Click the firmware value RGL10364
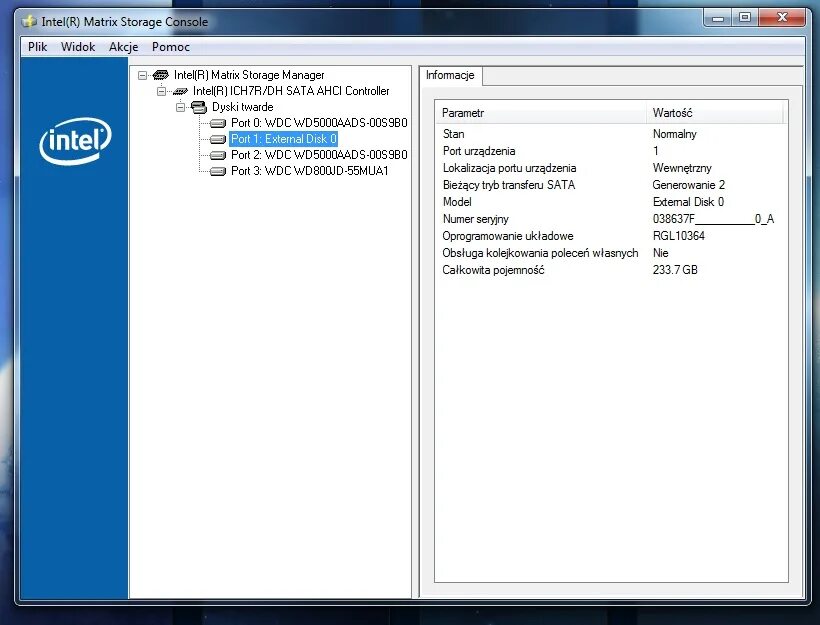 (679, 236)
